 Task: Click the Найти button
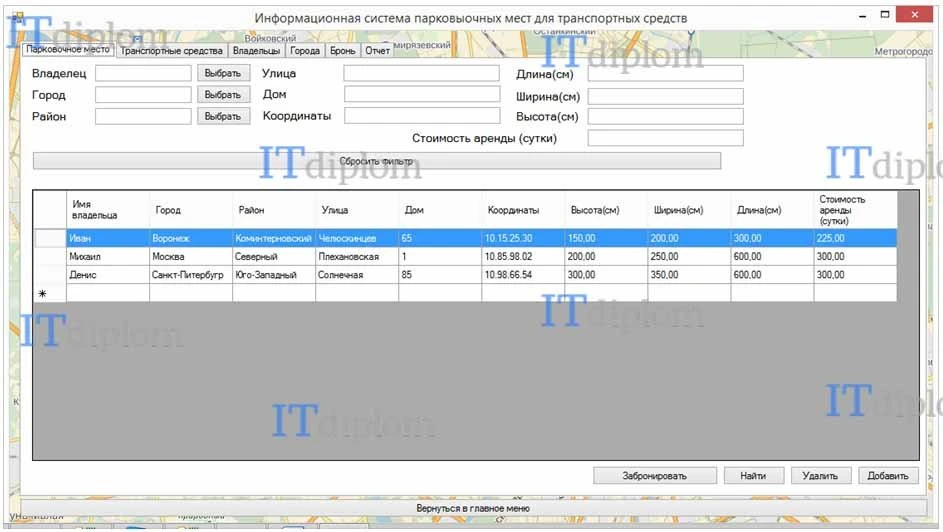point(754,475)
